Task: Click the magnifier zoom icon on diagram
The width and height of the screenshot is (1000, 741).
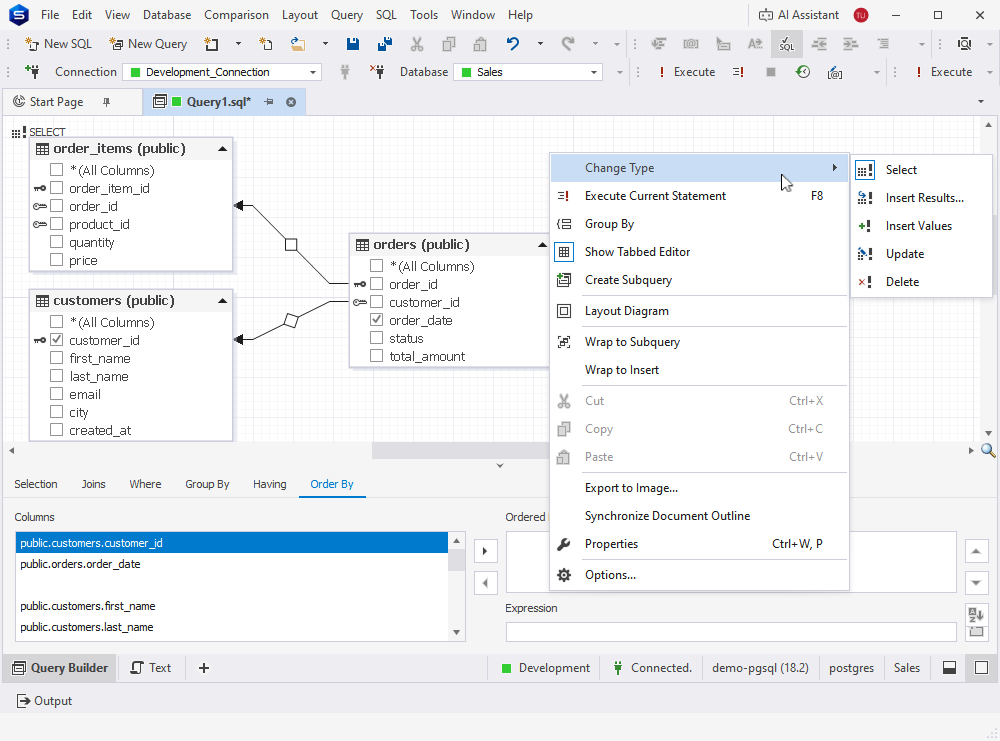Action: click(x=988, y=450)
